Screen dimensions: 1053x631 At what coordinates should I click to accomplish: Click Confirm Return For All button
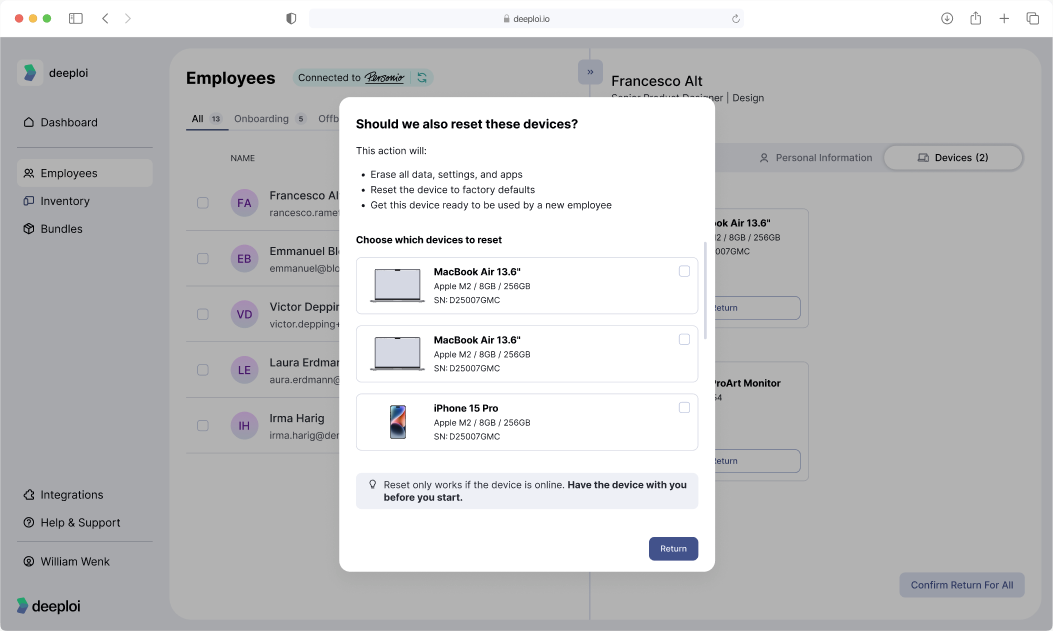tap(962, 585)
